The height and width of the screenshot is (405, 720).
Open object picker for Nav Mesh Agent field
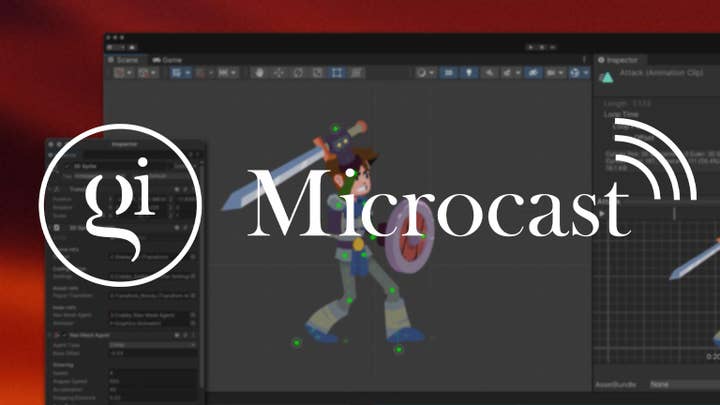click(193, 315)
